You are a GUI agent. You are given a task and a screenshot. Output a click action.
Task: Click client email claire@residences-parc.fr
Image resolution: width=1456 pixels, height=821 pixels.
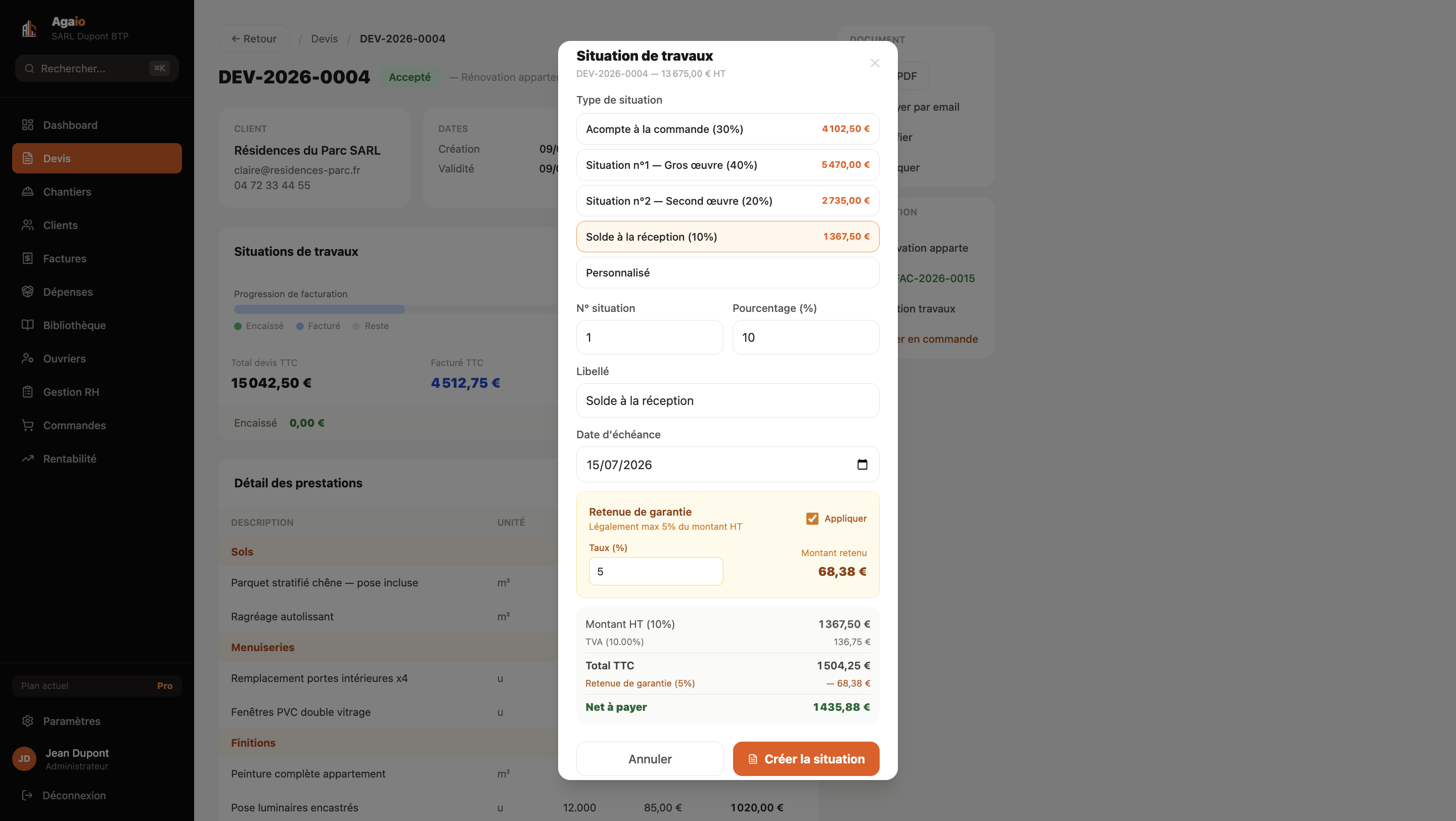coord(297,170)
